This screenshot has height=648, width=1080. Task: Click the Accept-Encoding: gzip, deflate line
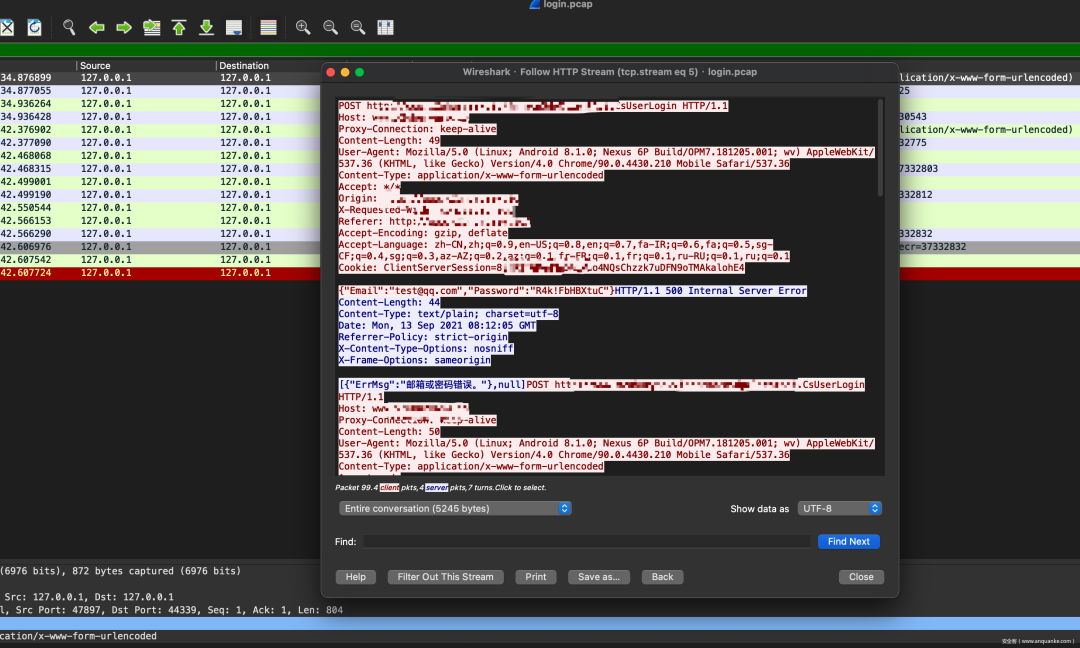point(423,233)
